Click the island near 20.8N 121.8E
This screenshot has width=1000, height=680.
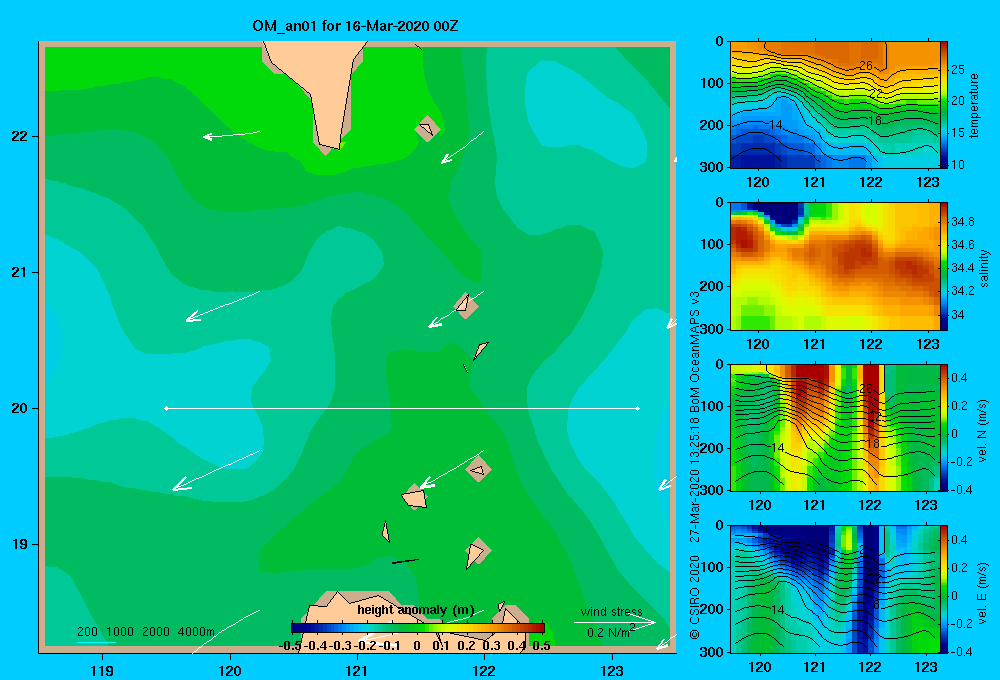466,305
